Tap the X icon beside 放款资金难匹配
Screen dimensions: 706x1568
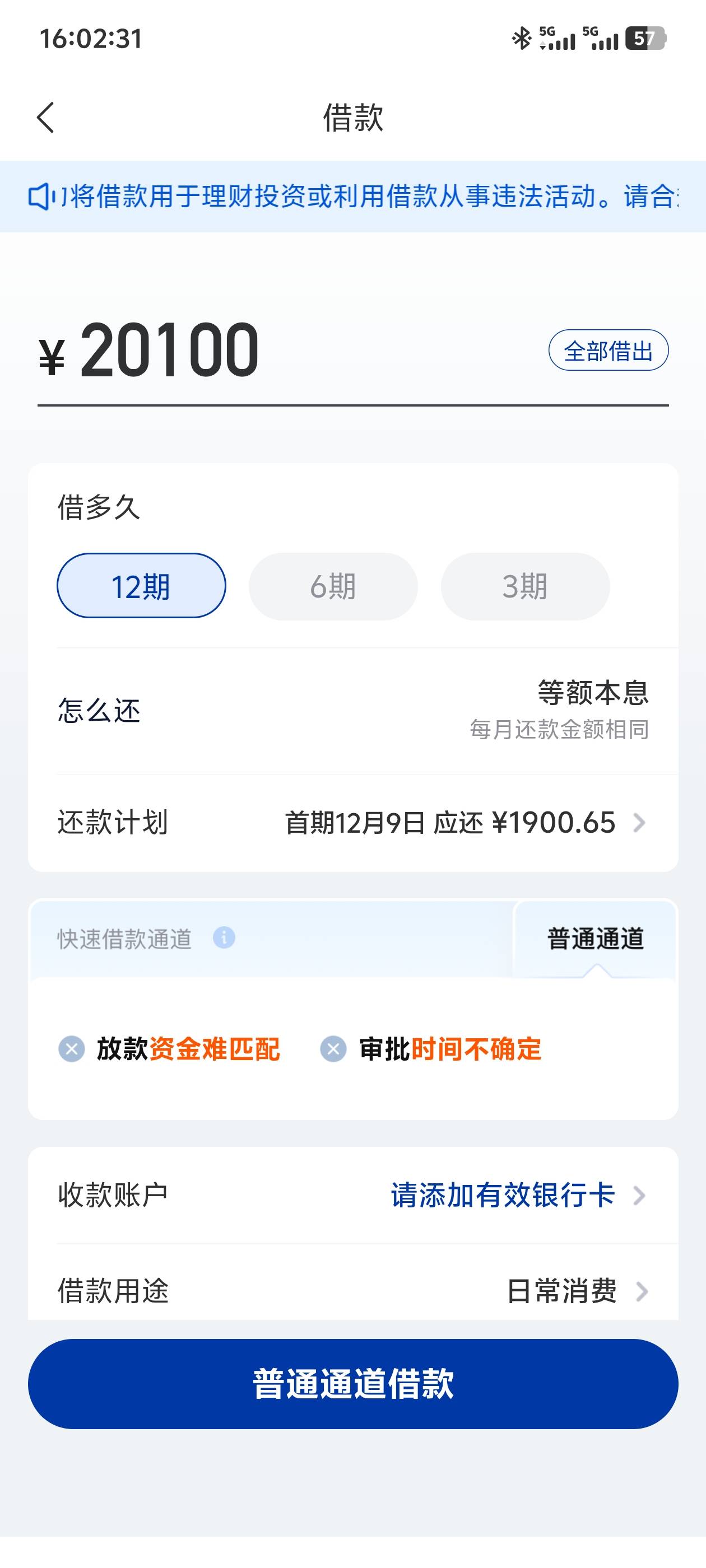coord(71,1049)
